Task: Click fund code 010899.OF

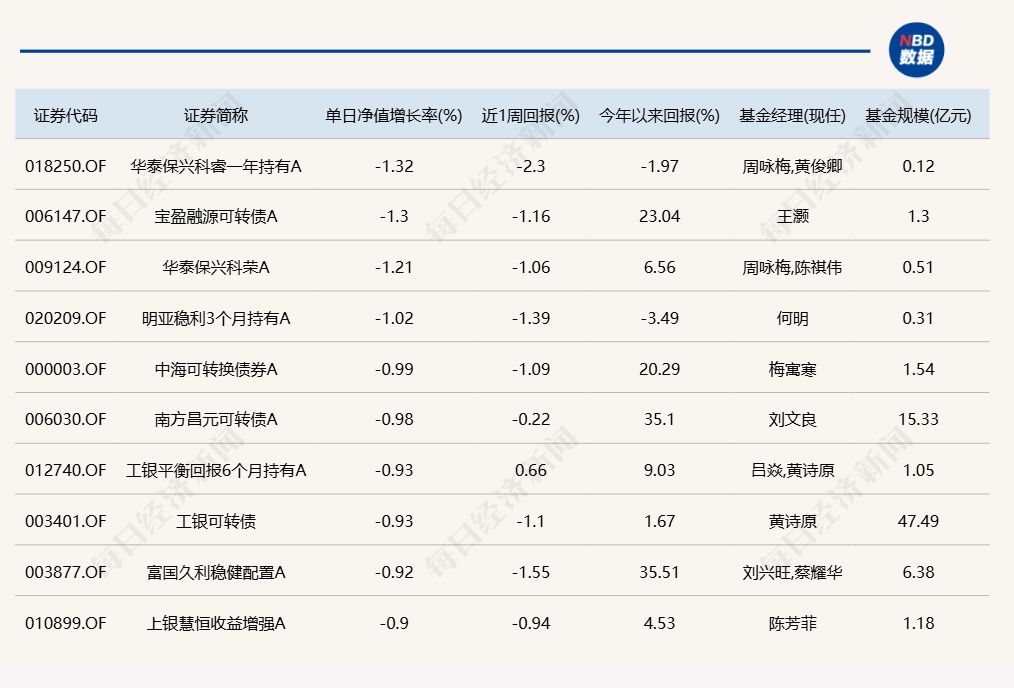Action: pos(65,623)
